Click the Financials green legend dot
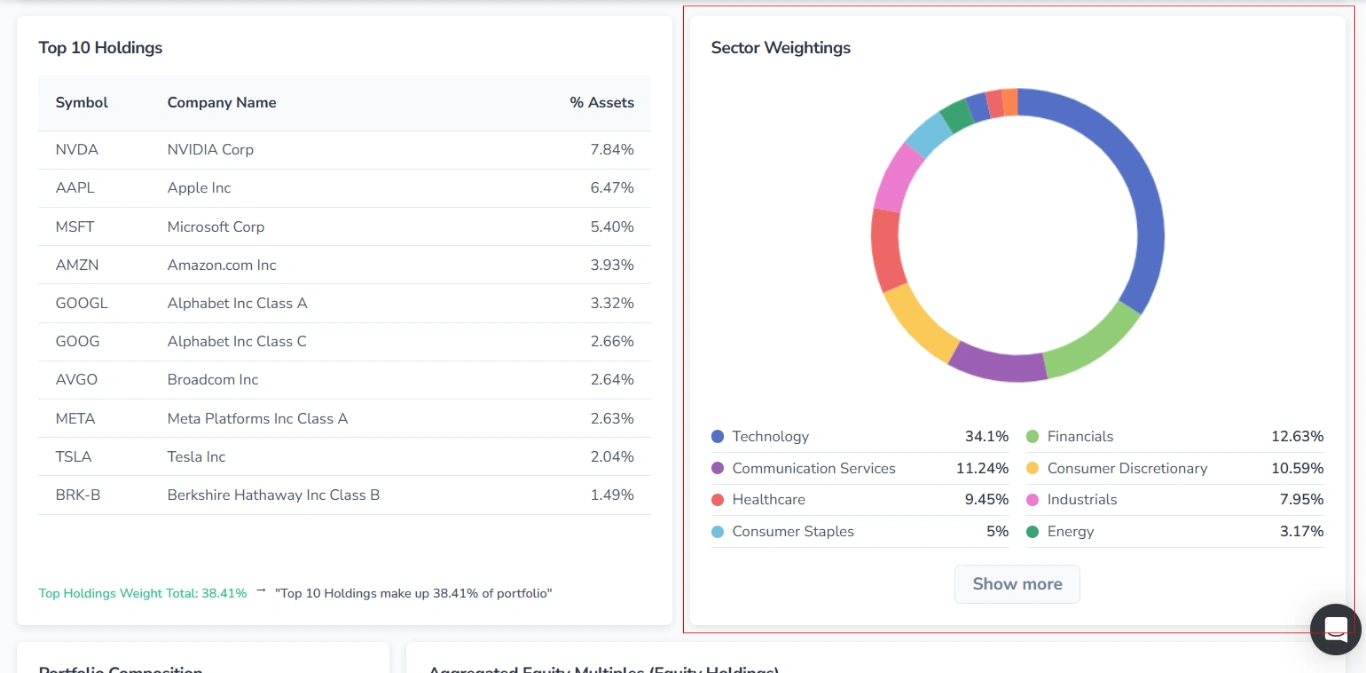Screen dimensions: 1366x673 pyautogui.click(x=1032, y=436)
